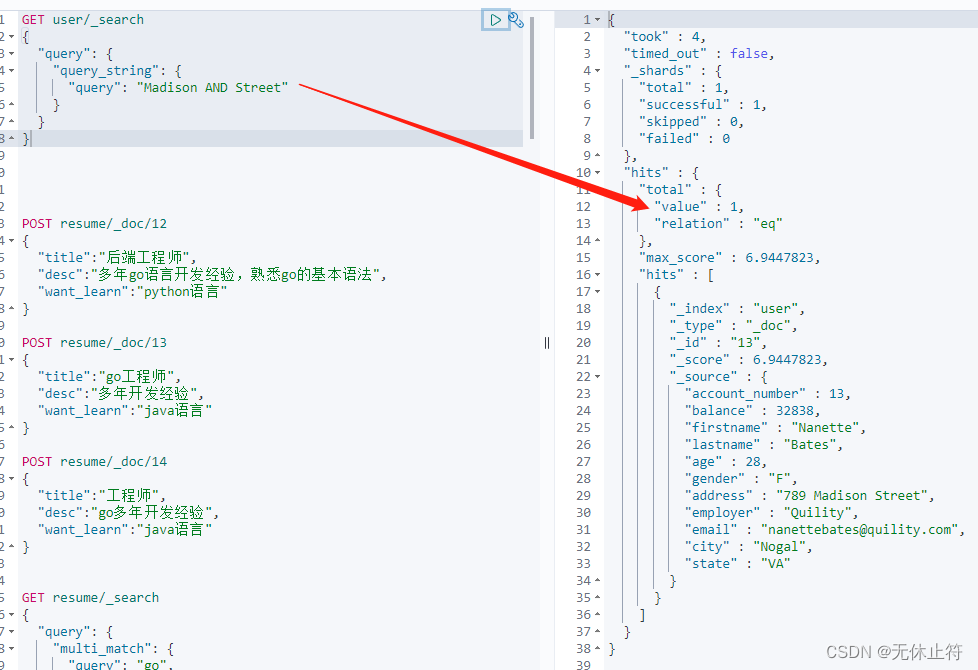Click the fold marker on response line 14
978x670 pixels.
tap(598, 241)
